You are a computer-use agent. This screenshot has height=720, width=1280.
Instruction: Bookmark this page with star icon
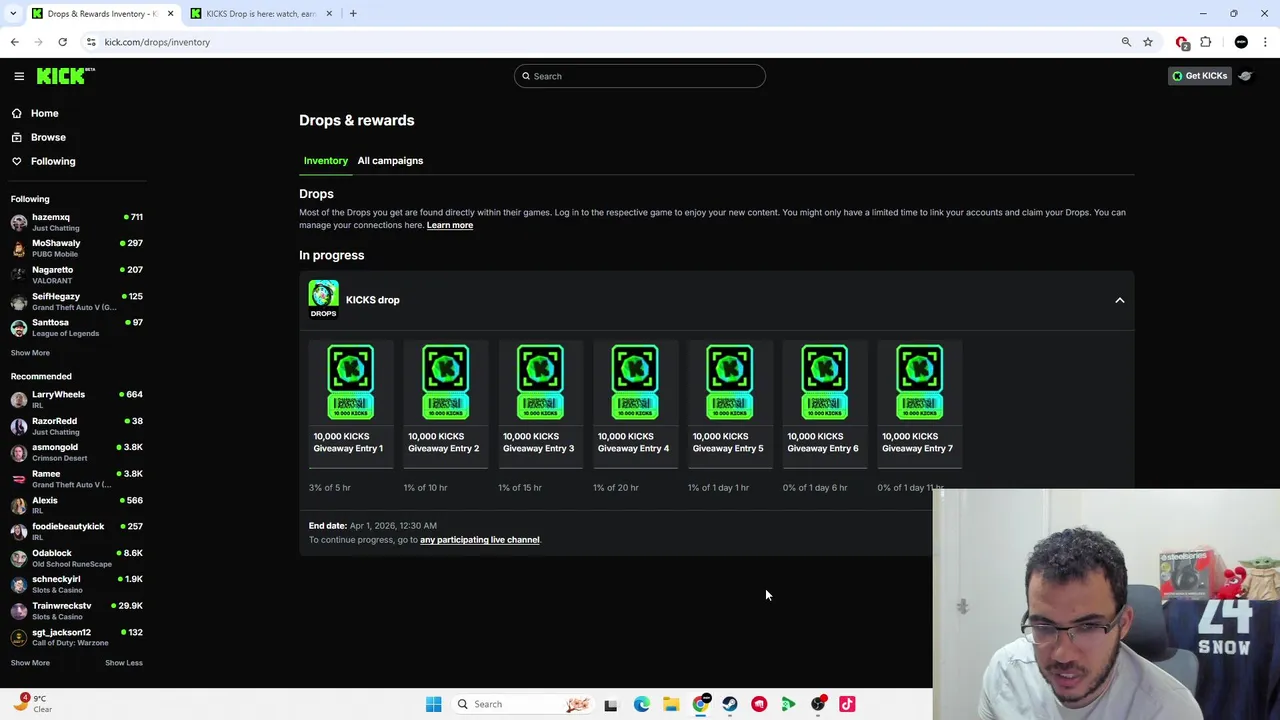pyautogui.click(x=1148, y=42)
